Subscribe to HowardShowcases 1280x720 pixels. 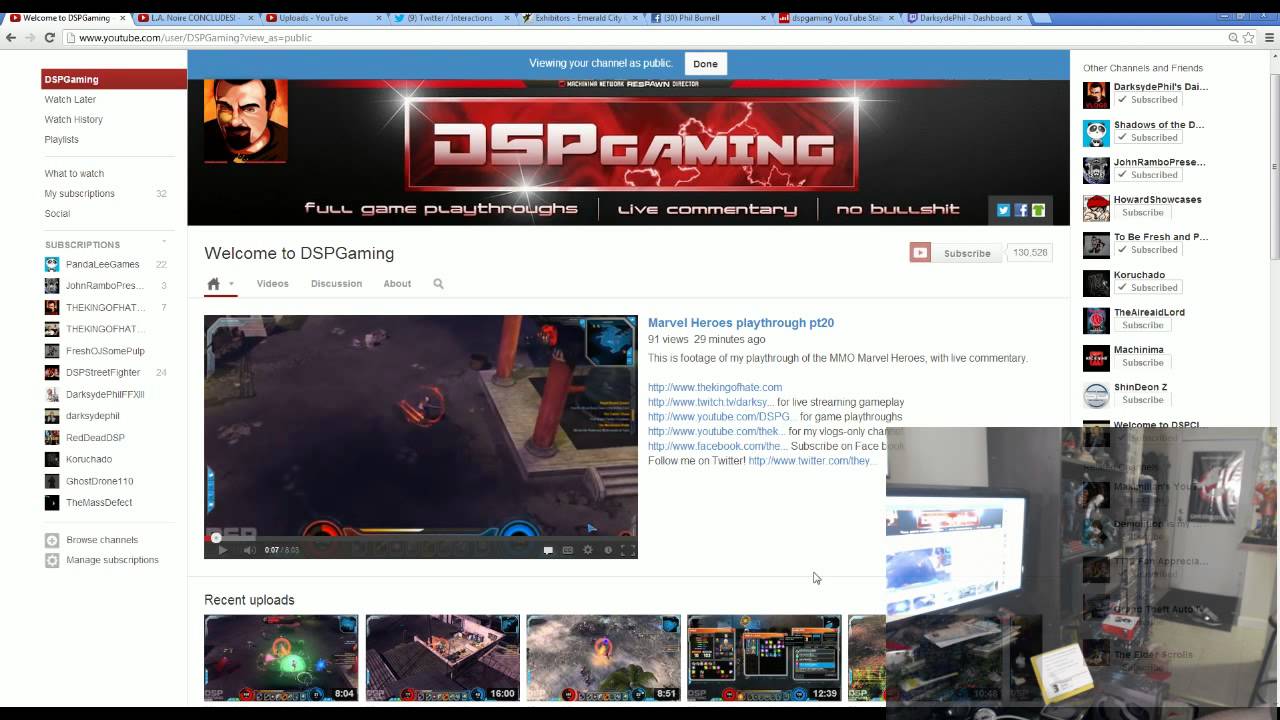point(1142,212)
